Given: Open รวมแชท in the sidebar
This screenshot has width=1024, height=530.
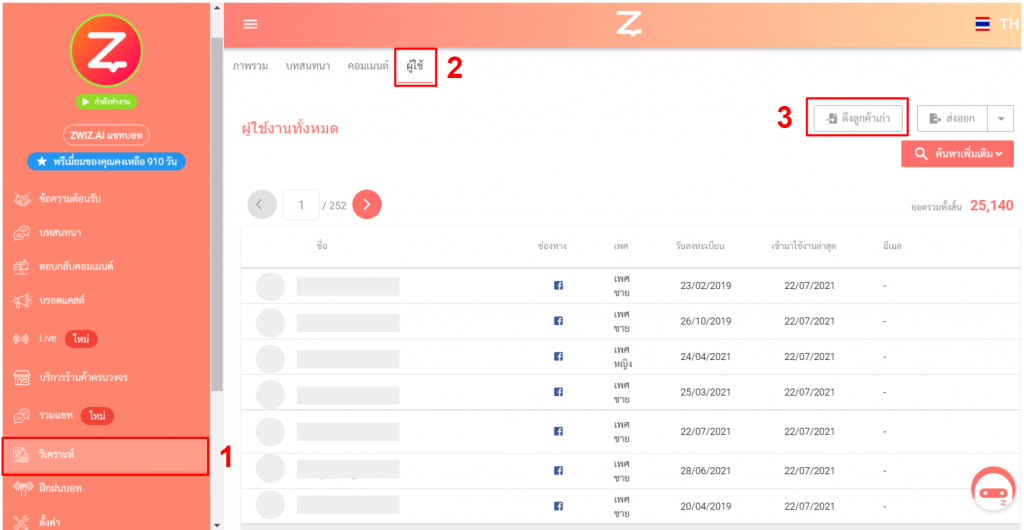Looking at the screenshot, I should click(104, 414).
